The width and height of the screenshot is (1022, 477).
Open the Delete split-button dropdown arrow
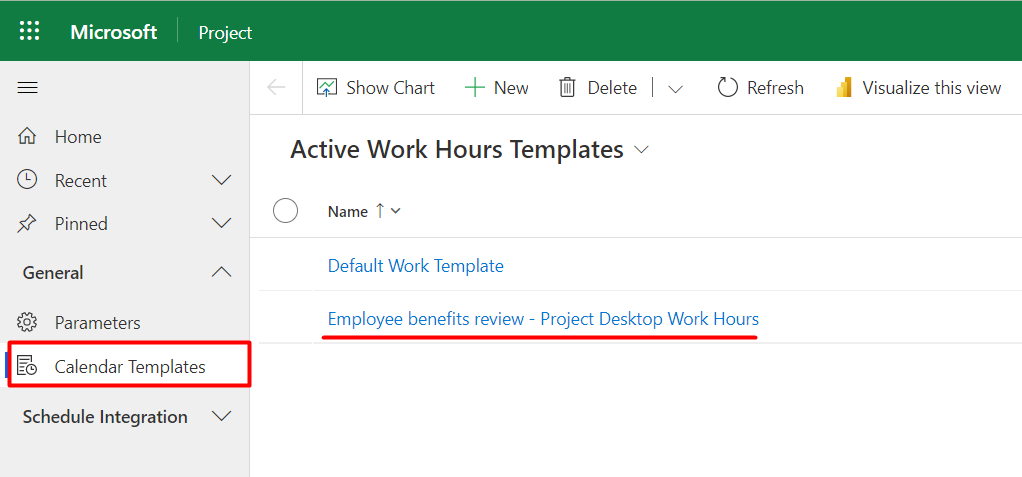click(x=675, y=89)
